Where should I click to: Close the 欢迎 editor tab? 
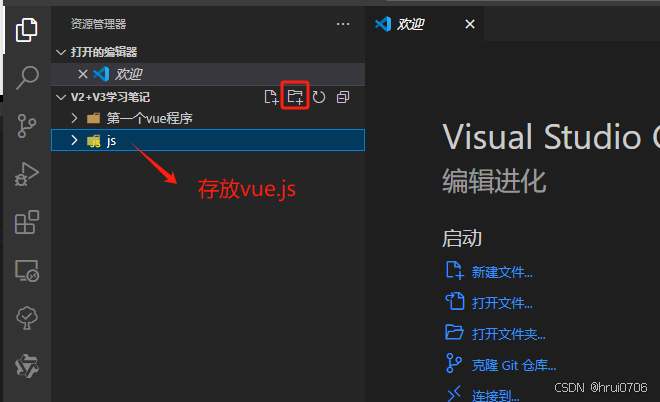470,24
